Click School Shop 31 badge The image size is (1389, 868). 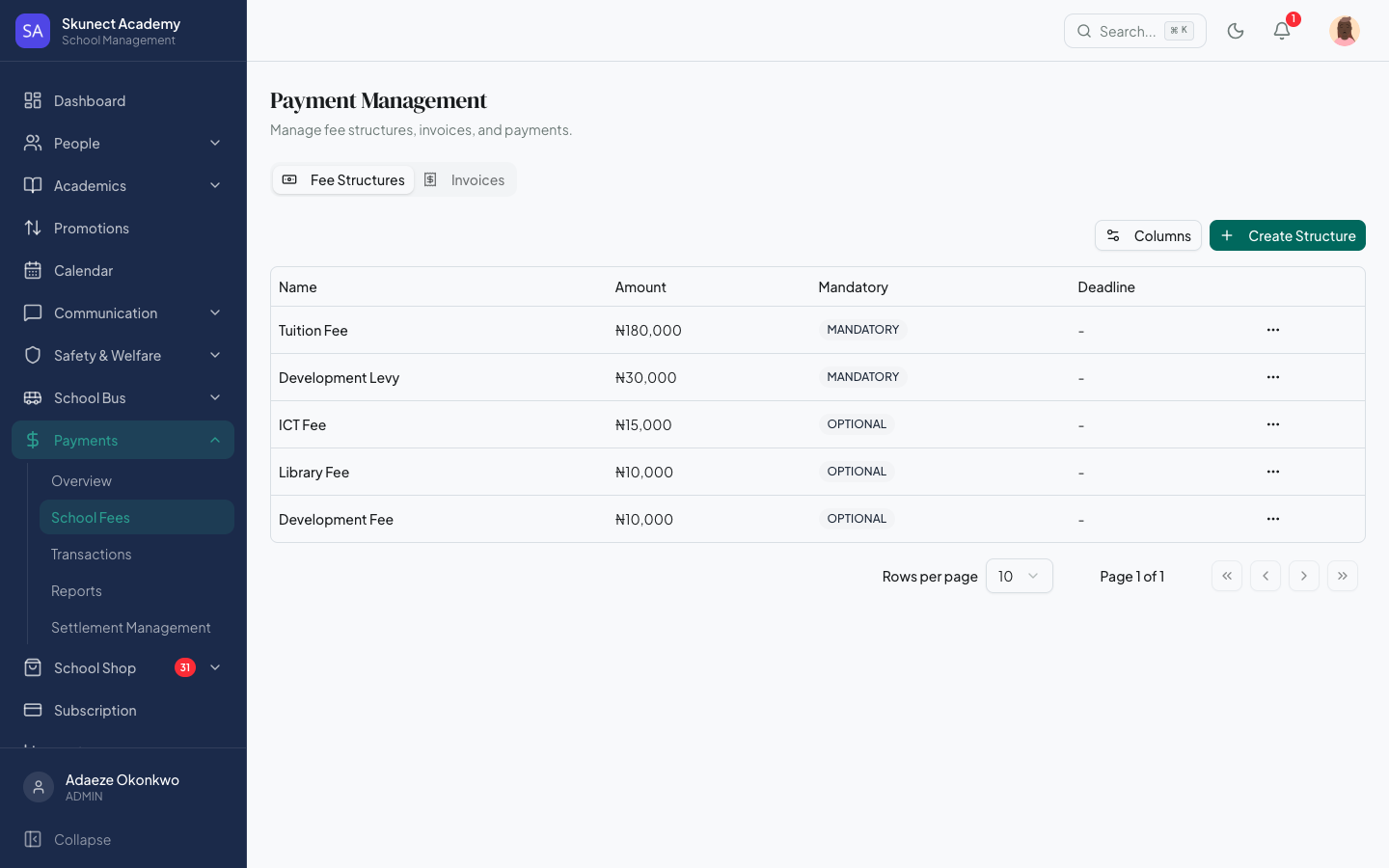pyautogui.click(x=185, y=667)
